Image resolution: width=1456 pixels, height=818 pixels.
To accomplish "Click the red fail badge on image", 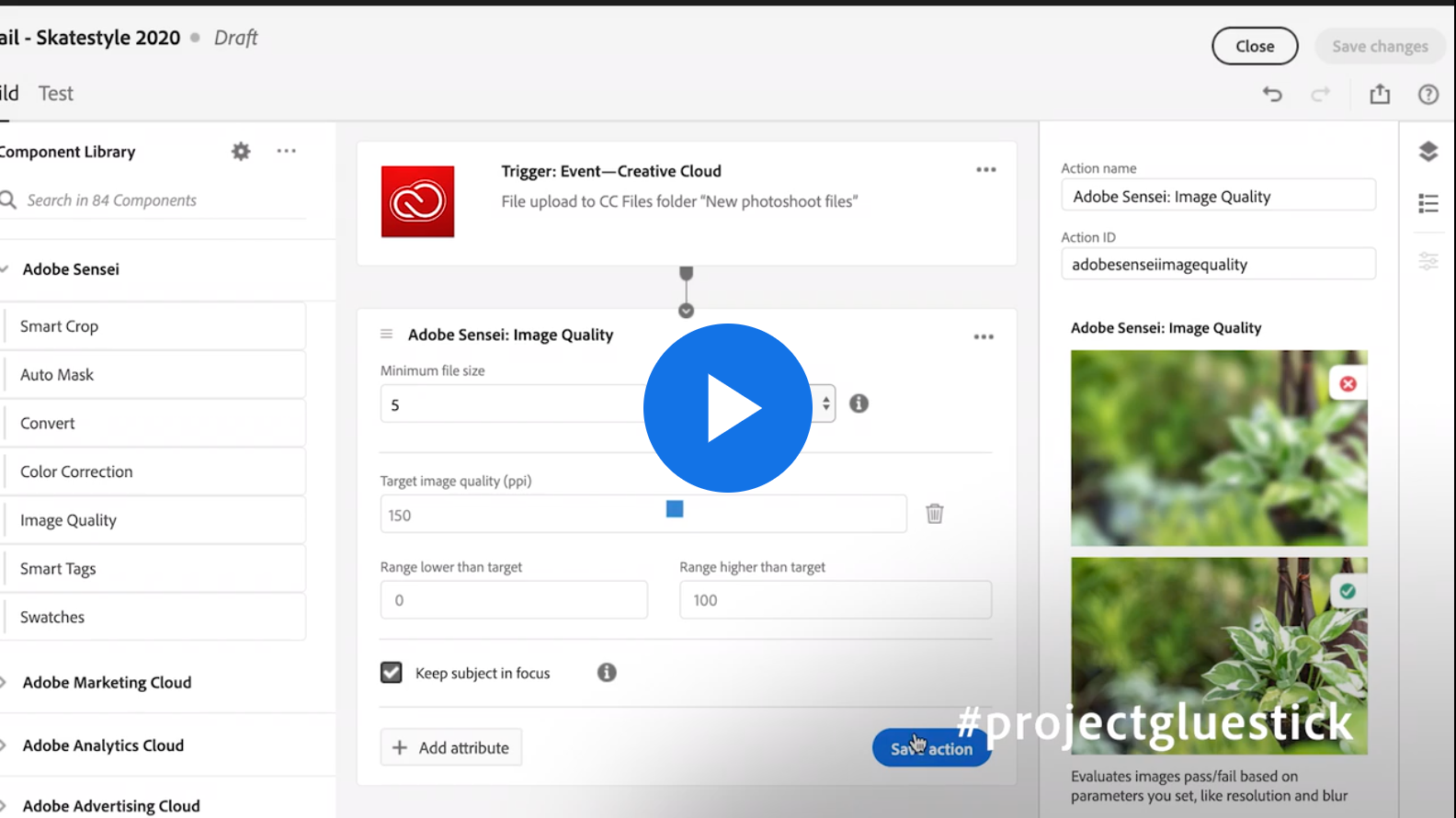I will pos(1348,384).
